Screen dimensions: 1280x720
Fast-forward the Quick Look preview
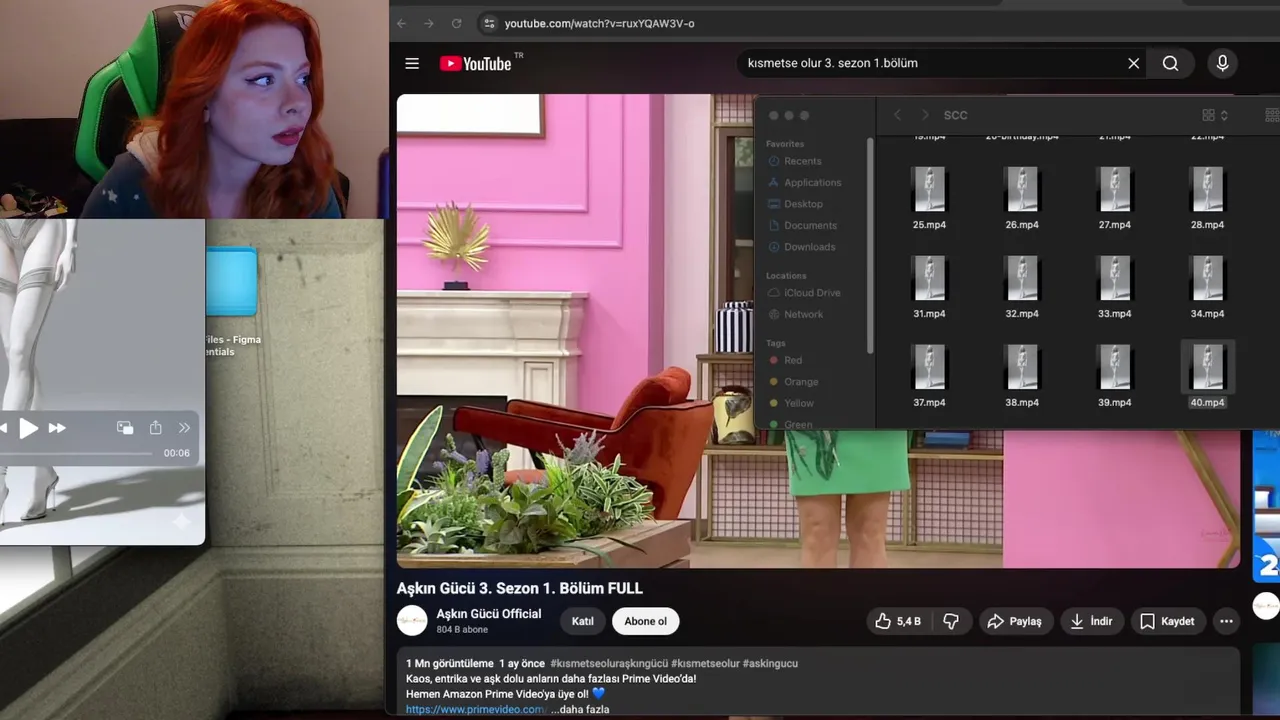[x=57, y=428]
